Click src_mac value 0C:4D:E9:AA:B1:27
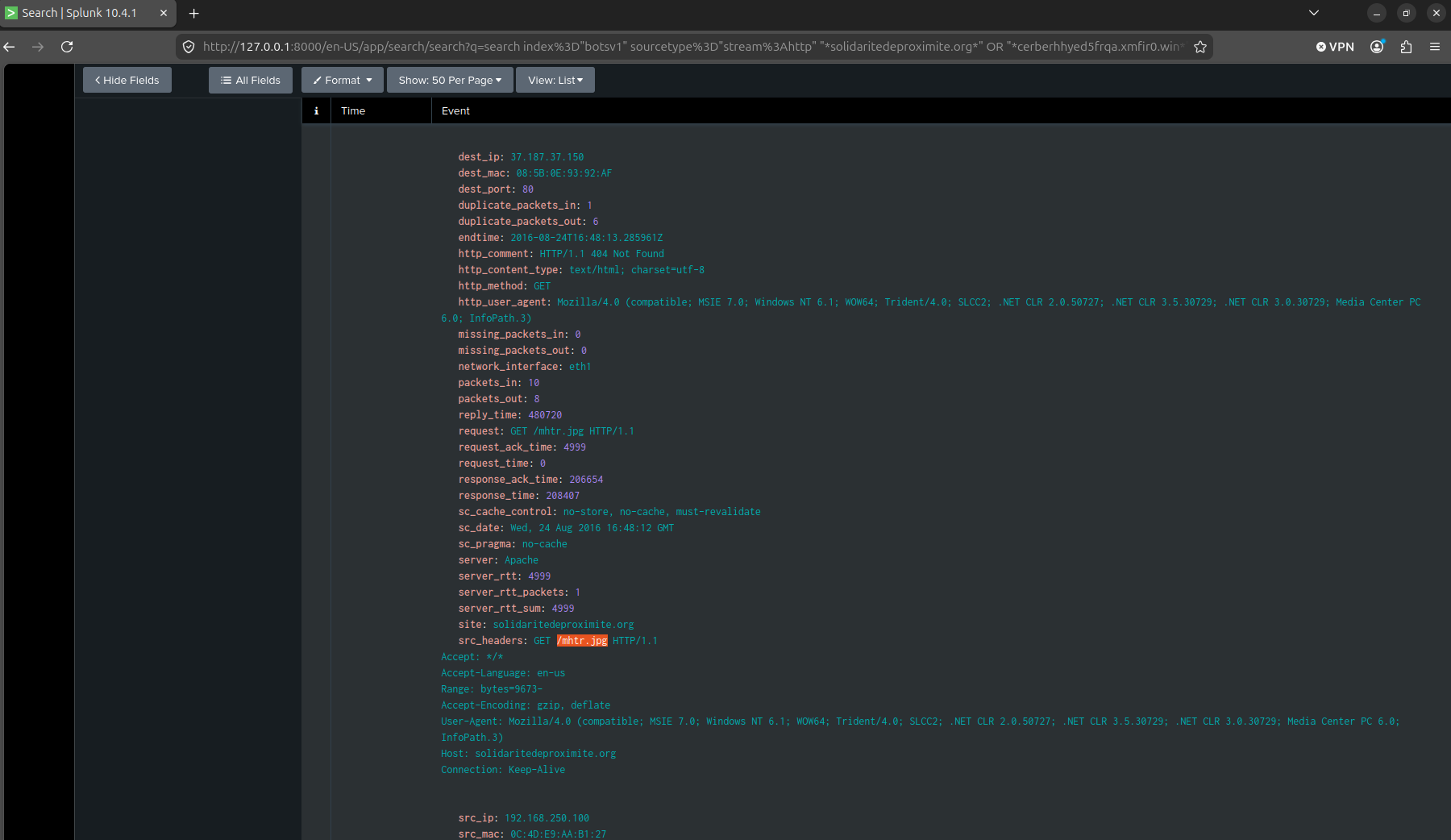This screenshot has height=840, width=1451. point(558,834)
